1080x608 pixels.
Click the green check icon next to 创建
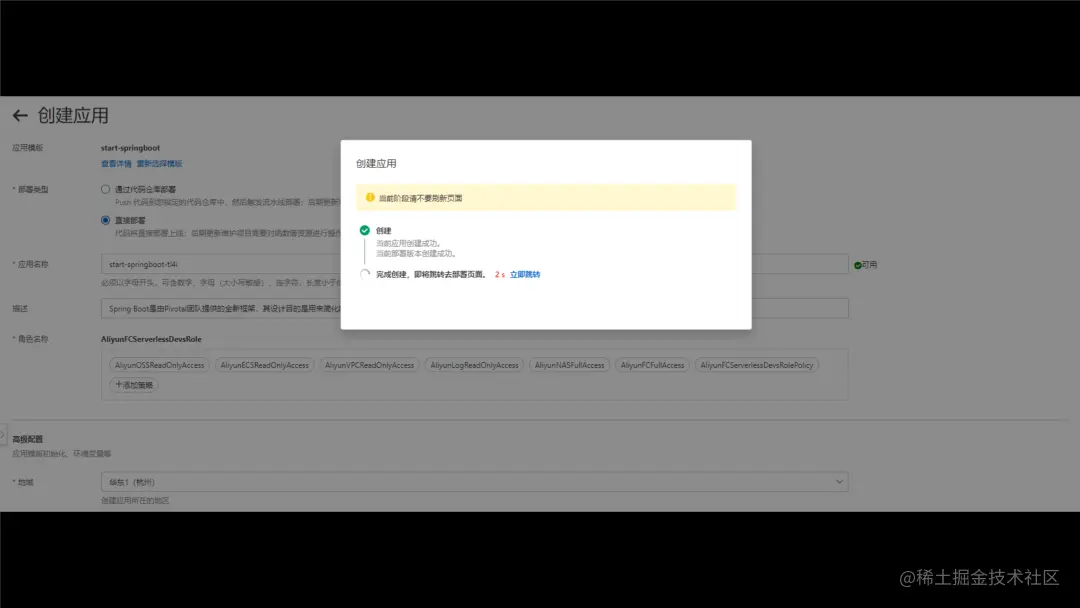[364, 231]
